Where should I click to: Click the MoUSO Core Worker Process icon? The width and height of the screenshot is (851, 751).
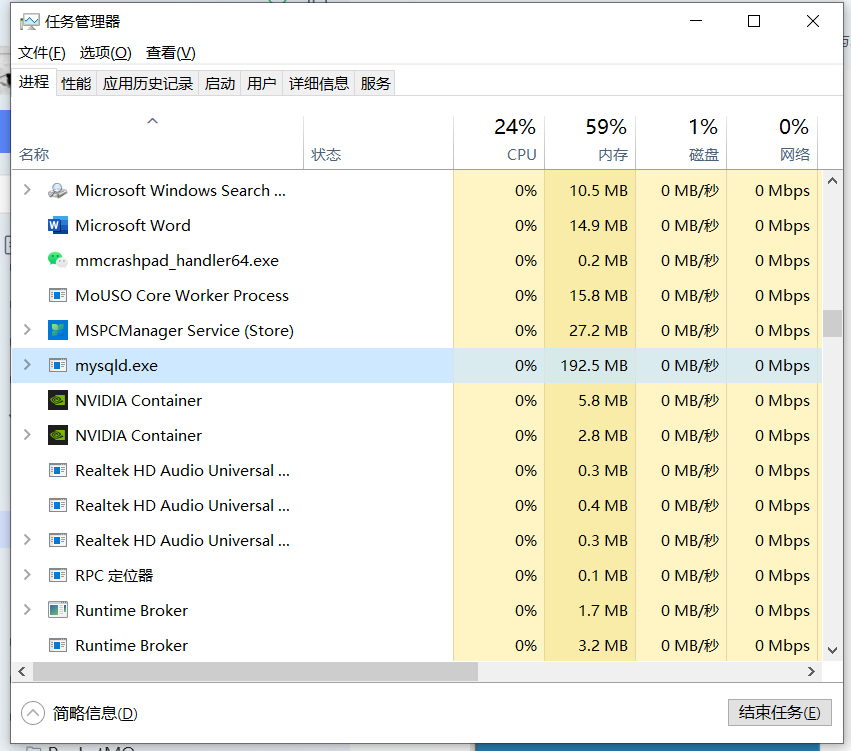58,296
